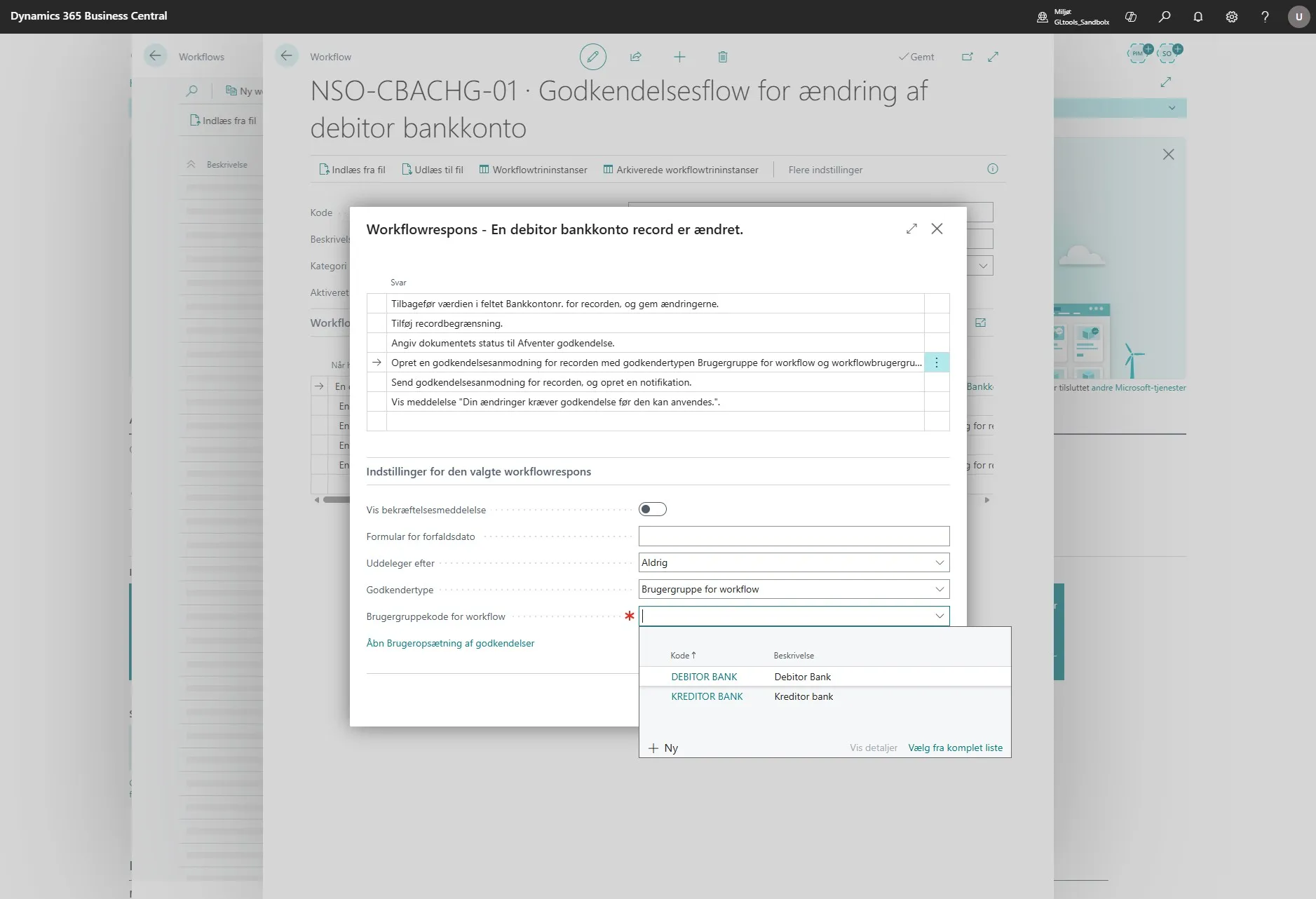
Task: Go back using arrow on Workflows list
Action: 155,56
